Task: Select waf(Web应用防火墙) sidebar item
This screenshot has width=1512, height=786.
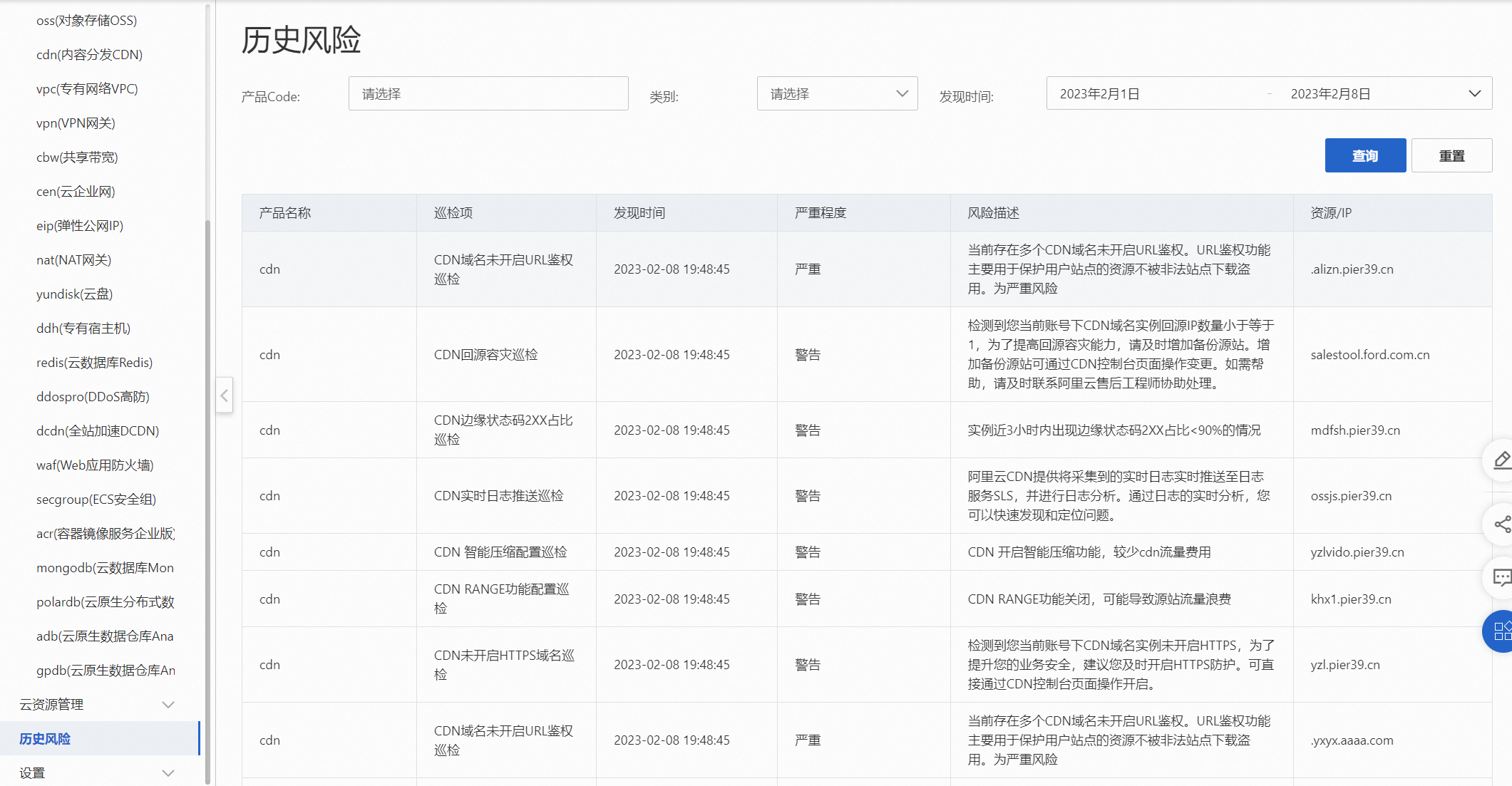Action: (96, 465)
